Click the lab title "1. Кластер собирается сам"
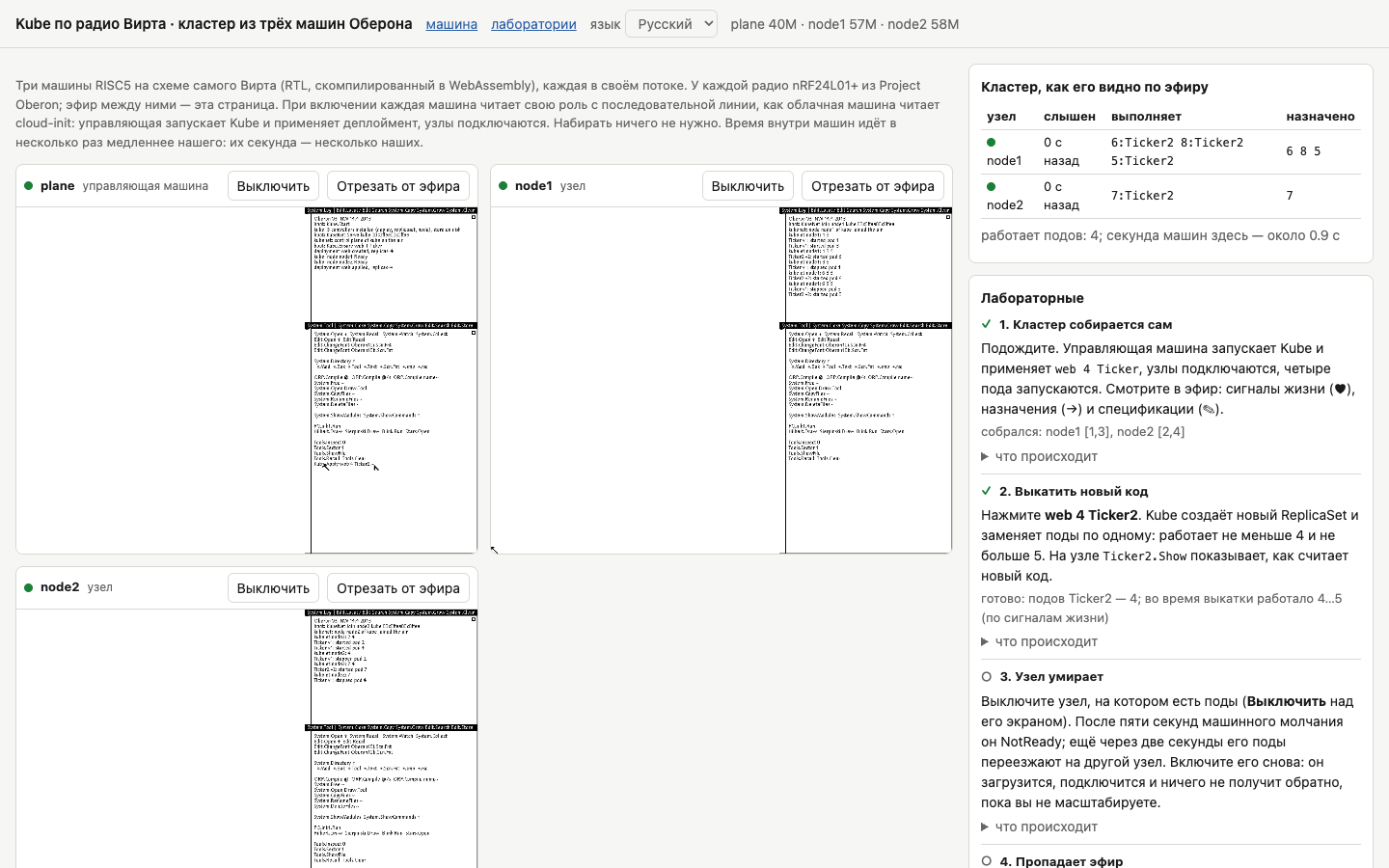 1086,325
